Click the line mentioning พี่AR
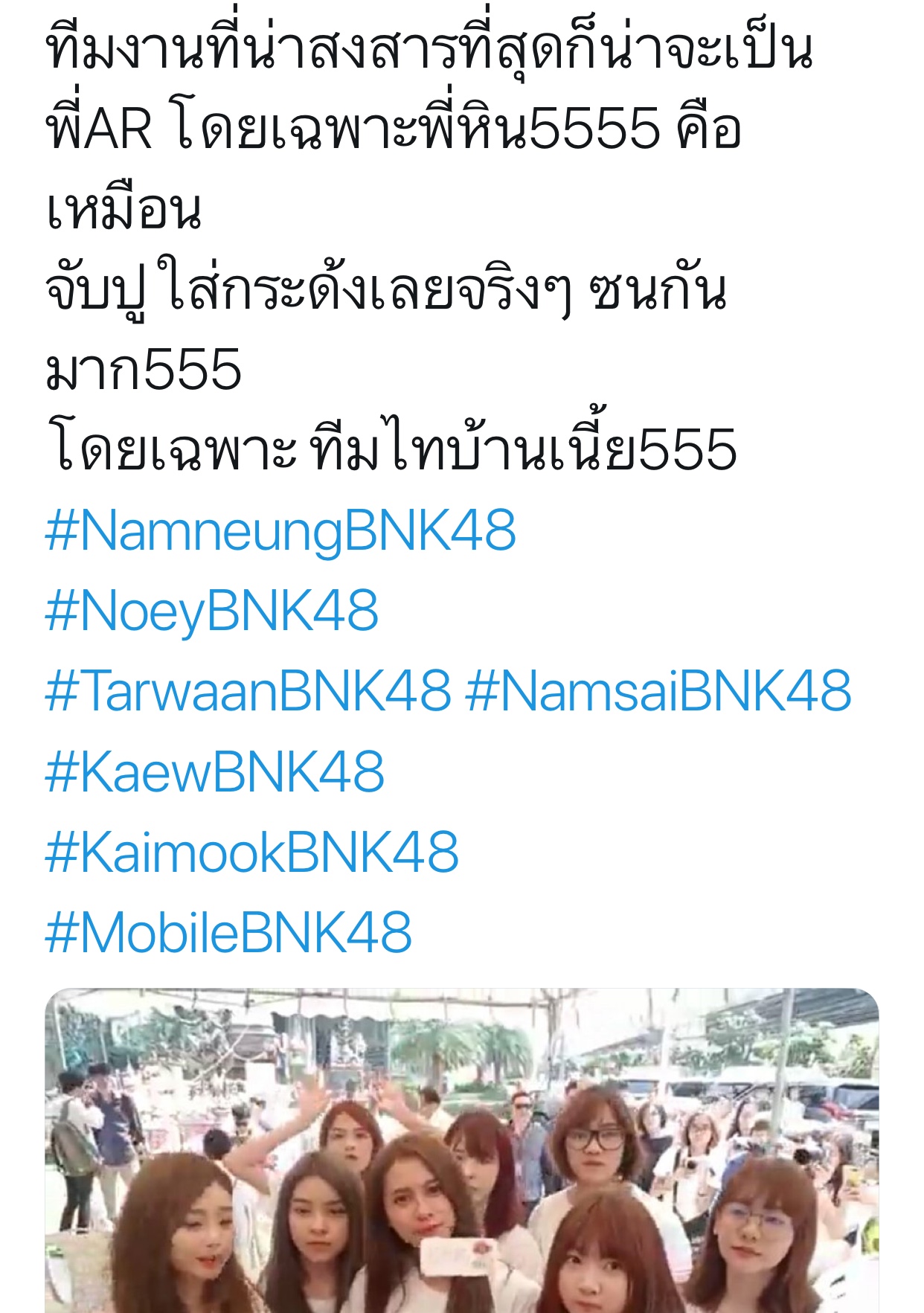924x1313 pixels. (x=394, y=129)
